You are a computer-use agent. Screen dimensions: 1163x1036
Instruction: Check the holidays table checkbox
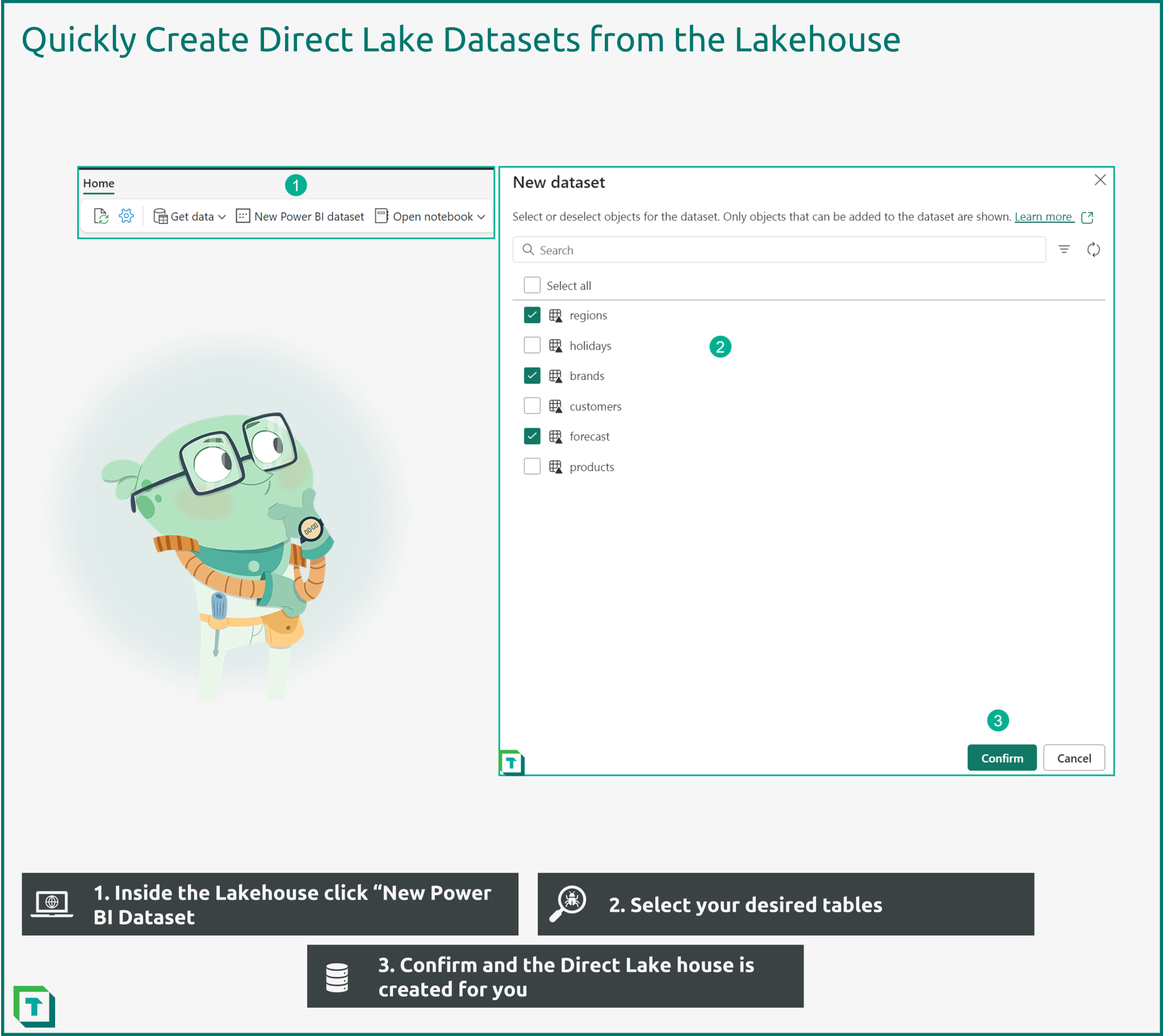(x=532, y=345)
